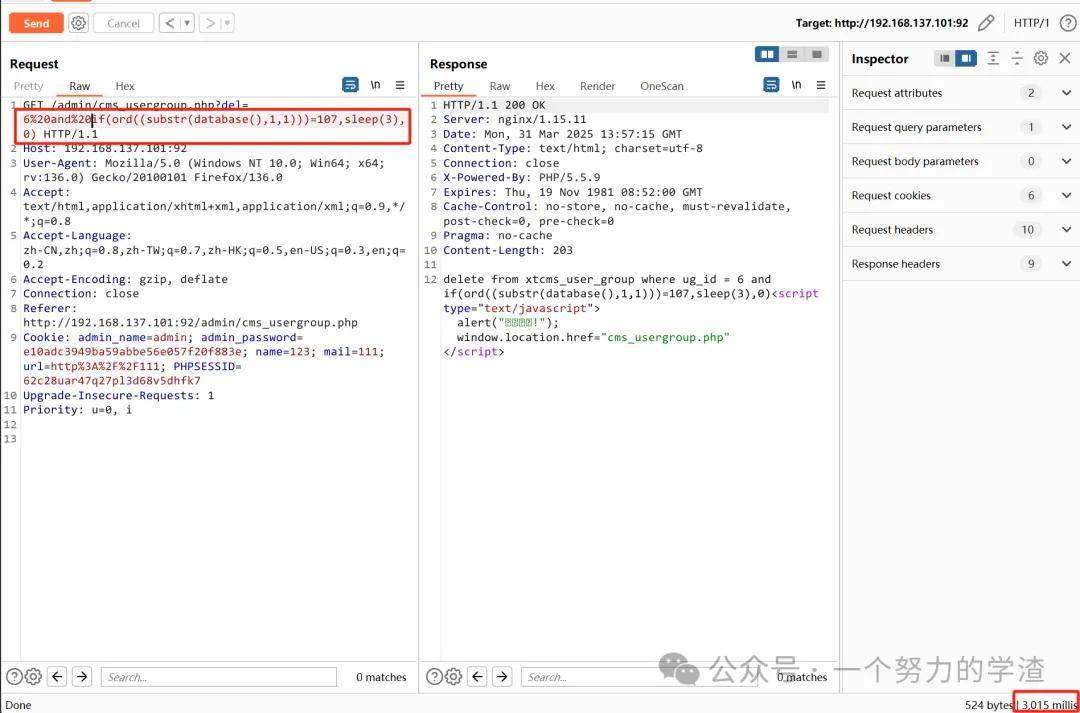
Task: Open Request search settings gear
Action: click(33, 676)
